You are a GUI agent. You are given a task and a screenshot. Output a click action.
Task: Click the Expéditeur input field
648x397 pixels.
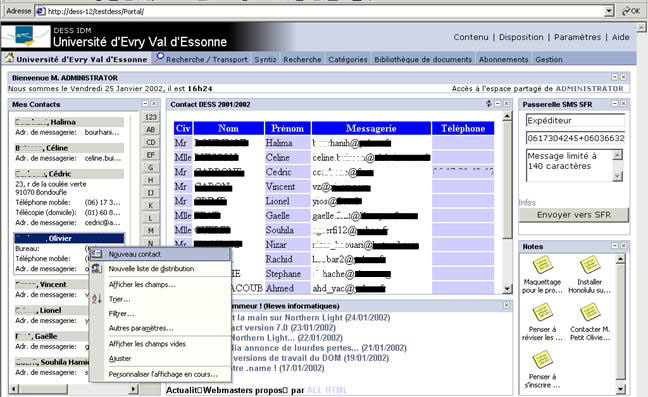tap(575, 120)
